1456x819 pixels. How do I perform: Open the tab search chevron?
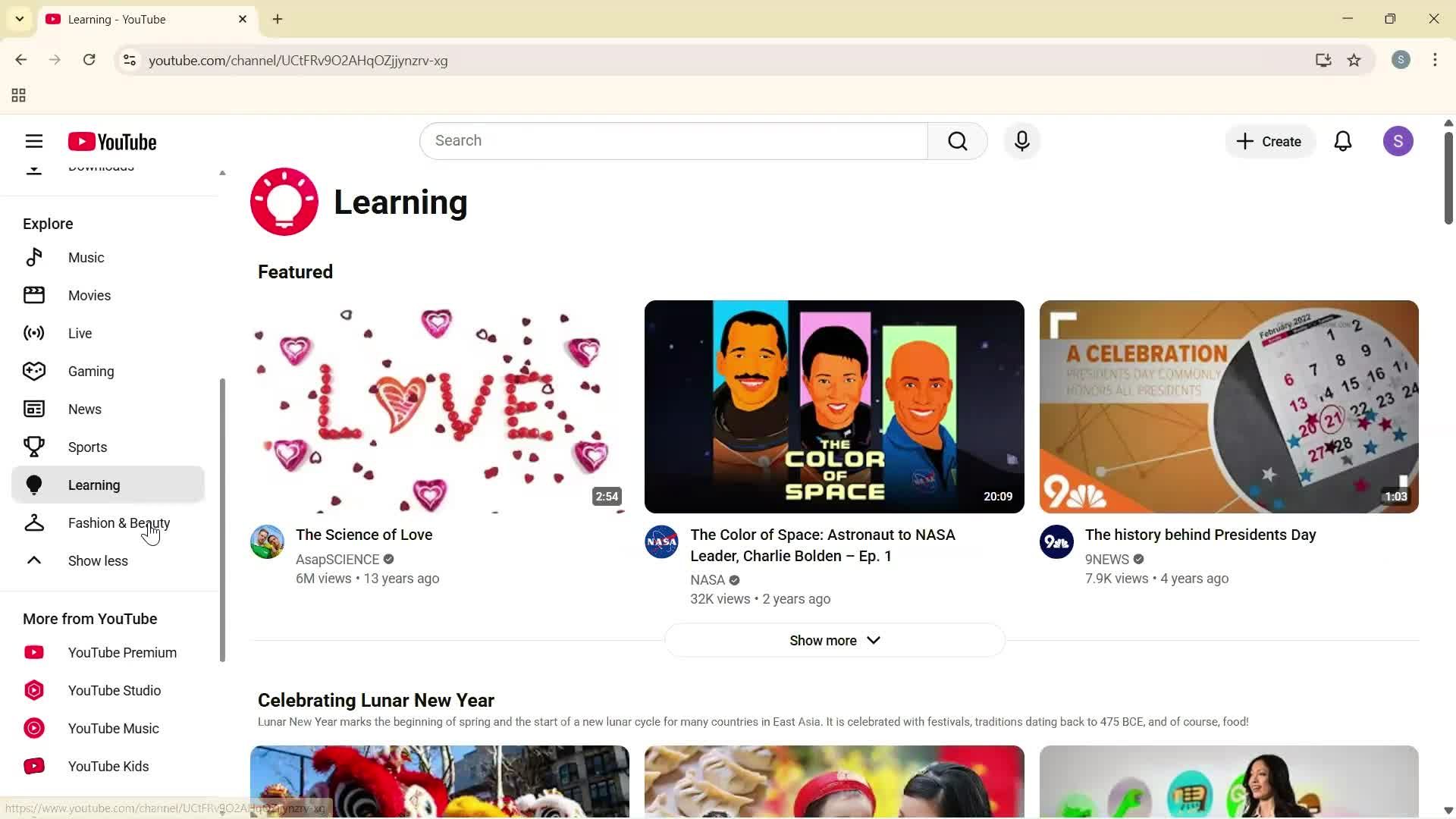(19, 19)
